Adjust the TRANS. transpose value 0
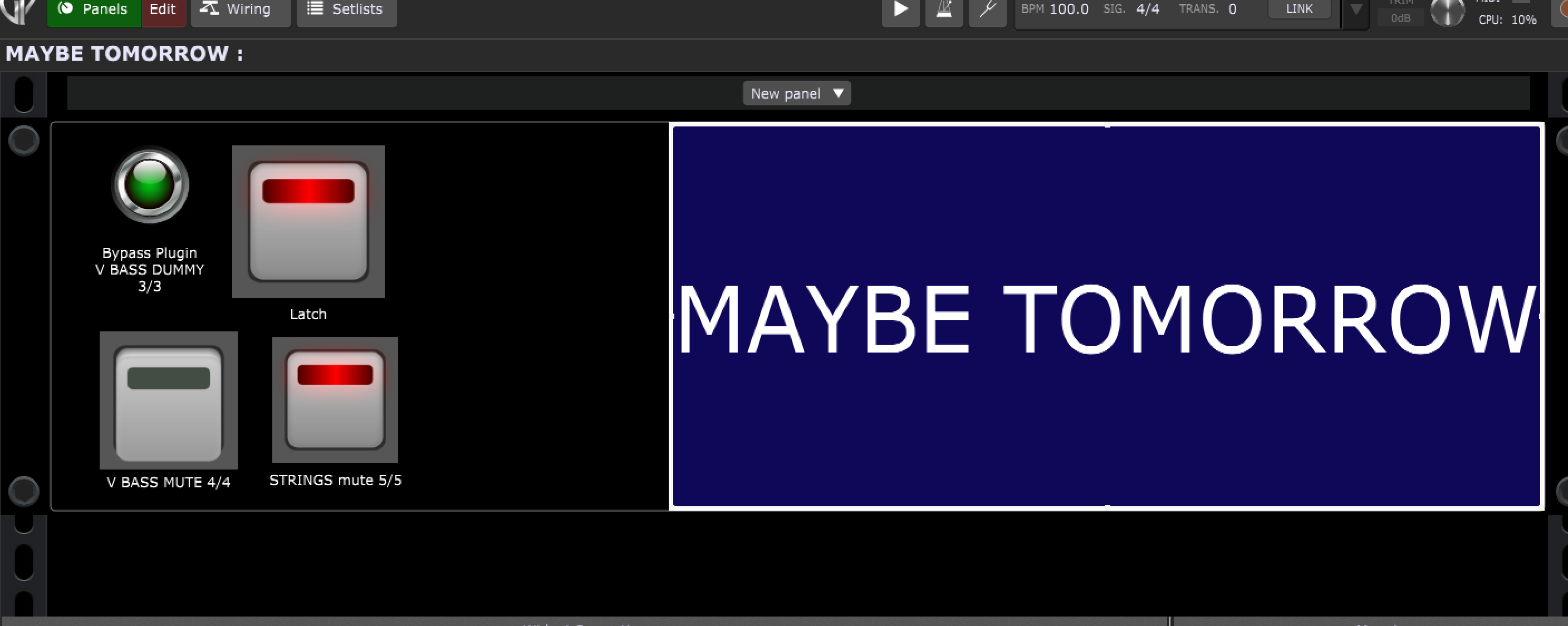Viewport: 1568px width, 626px height. pos(1232,9)
